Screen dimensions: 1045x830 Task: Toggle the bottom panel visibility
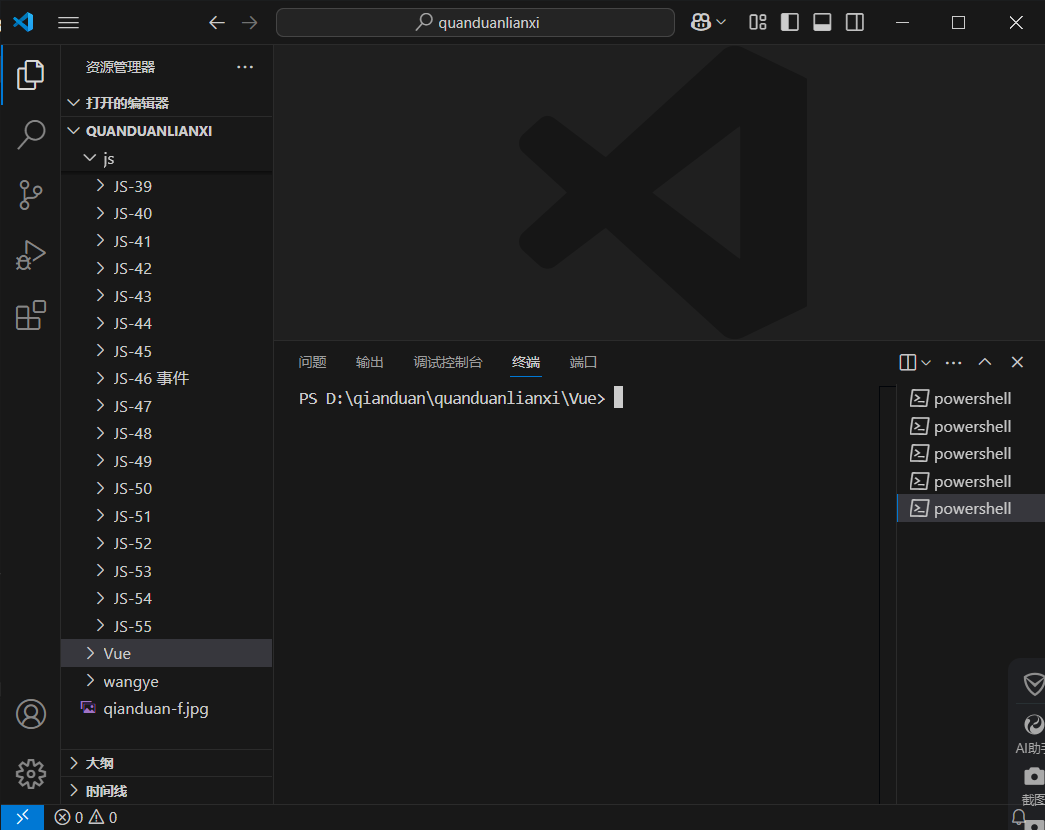tap(822, 23)
